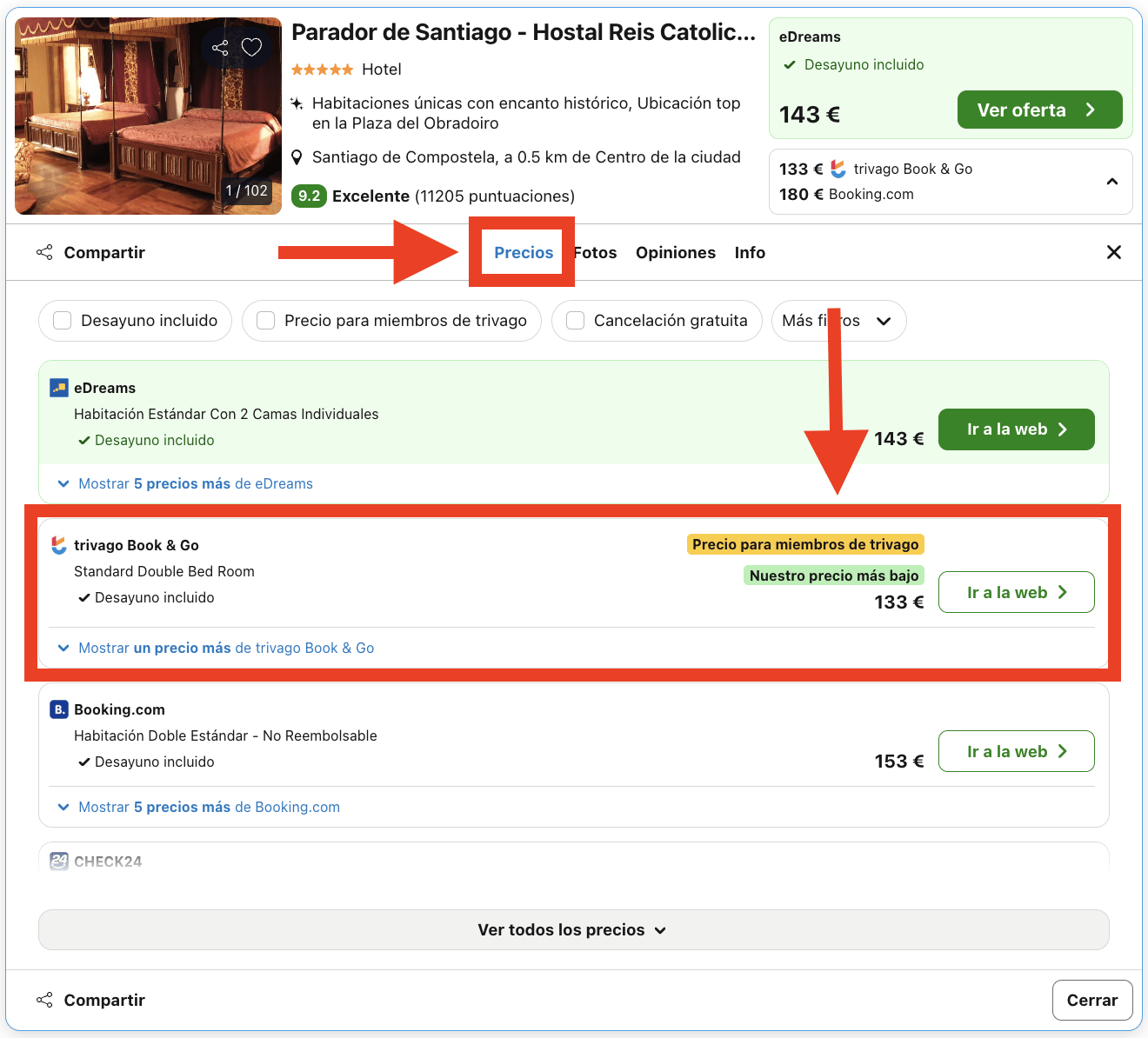Collapse the price comparison panel chevron
The height and width of the screenshot is (1038, 1148).
[x=1112, y=182]
